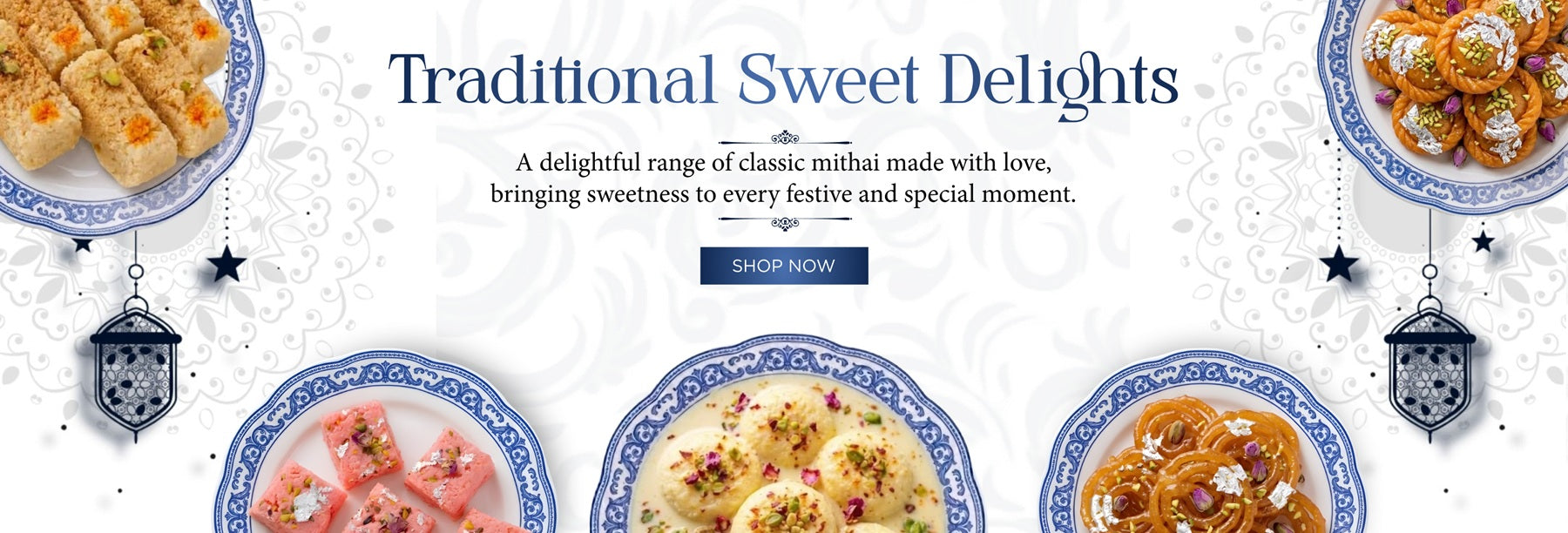1568x533 pixels.
Task: Click the large star left of the right lantern
Action: [x=1339, y=263]
